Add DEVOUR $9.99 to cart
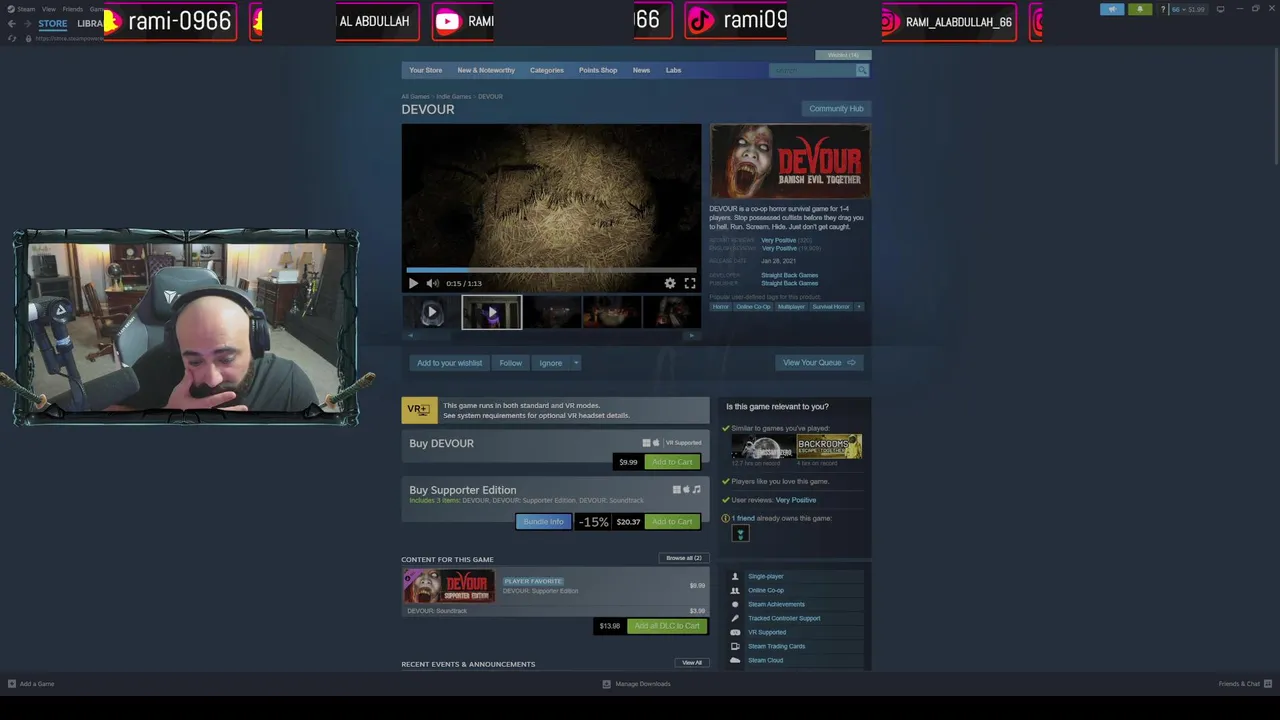 672,462
